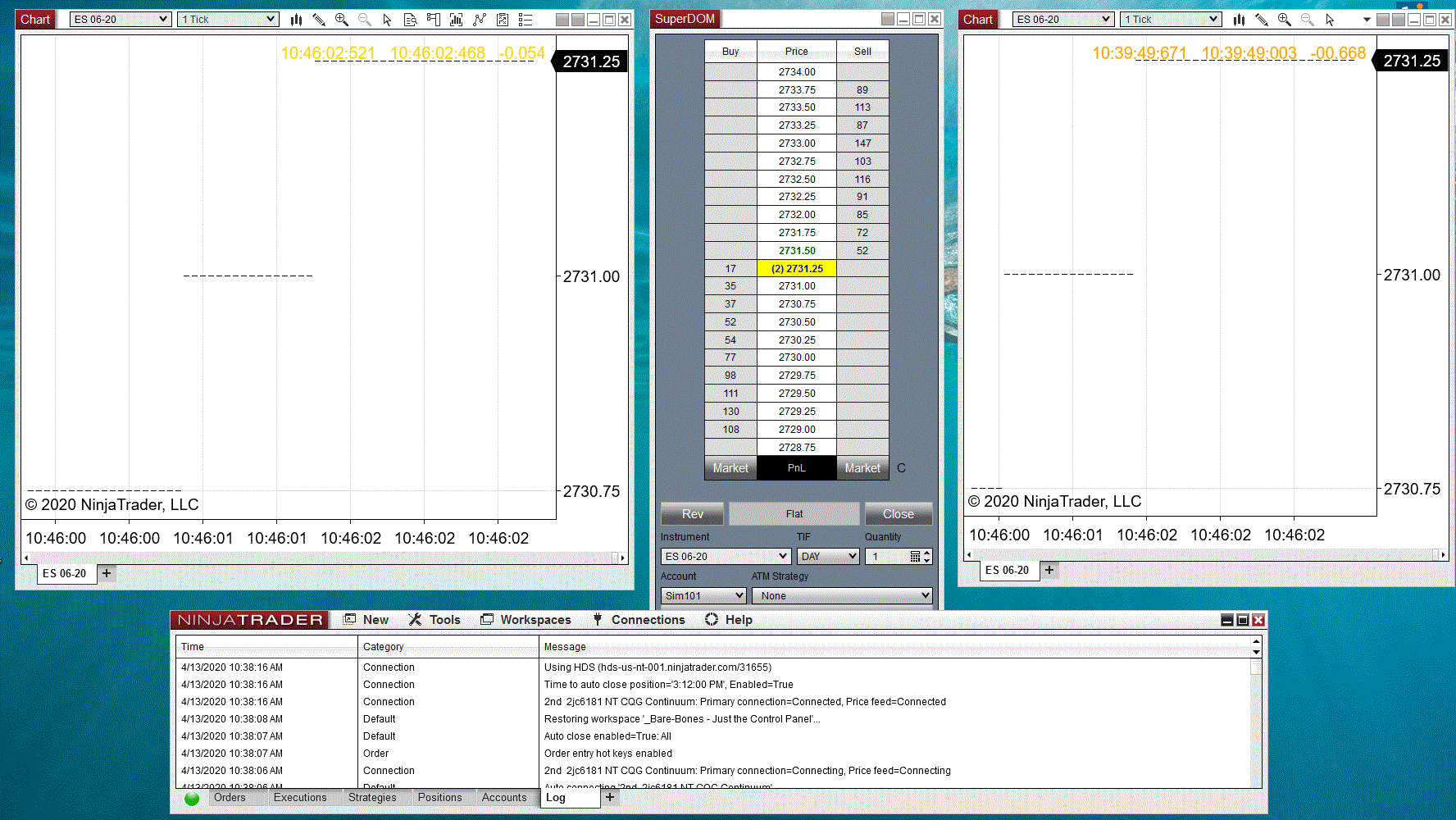1456x820 pixels.
Task: Activate zoom in tool on right chart
Action: point(1285,20)
